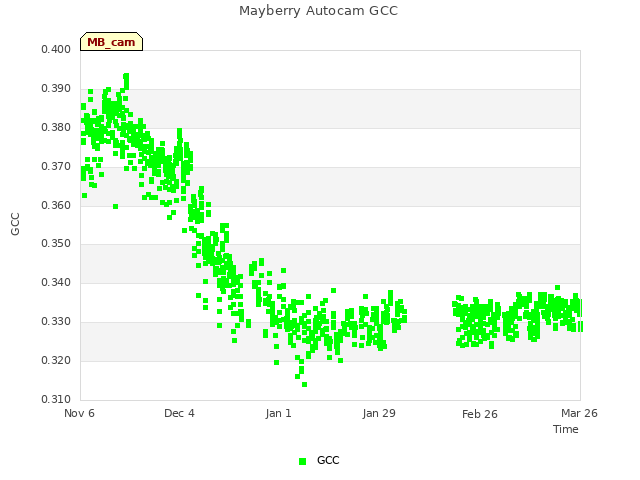Click the 0.320 y-axis label
640x480 pixels.
pyautogui.click(x=56, y=360)
